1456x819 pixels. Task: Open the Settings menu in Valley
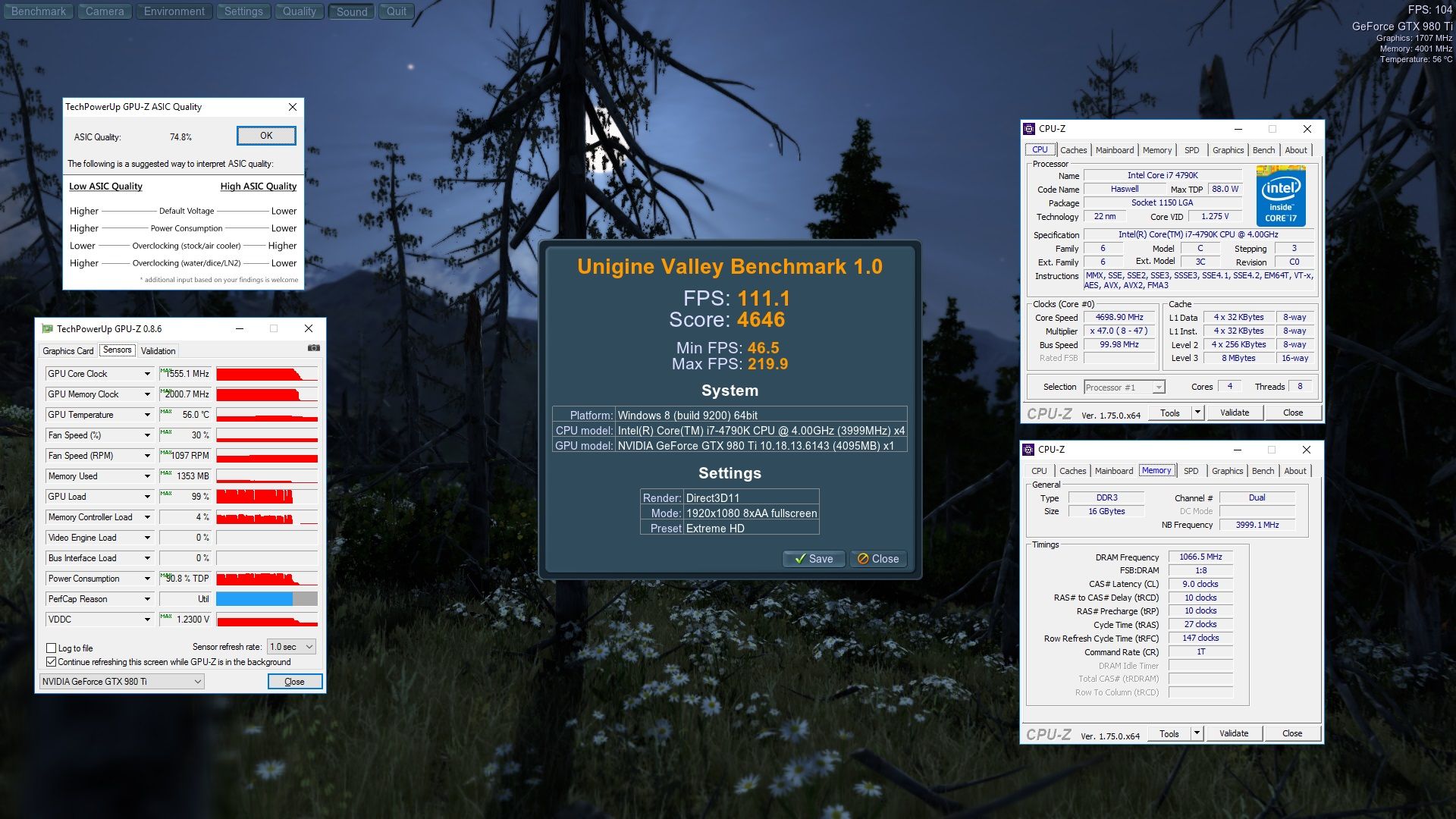click(243, 11)
